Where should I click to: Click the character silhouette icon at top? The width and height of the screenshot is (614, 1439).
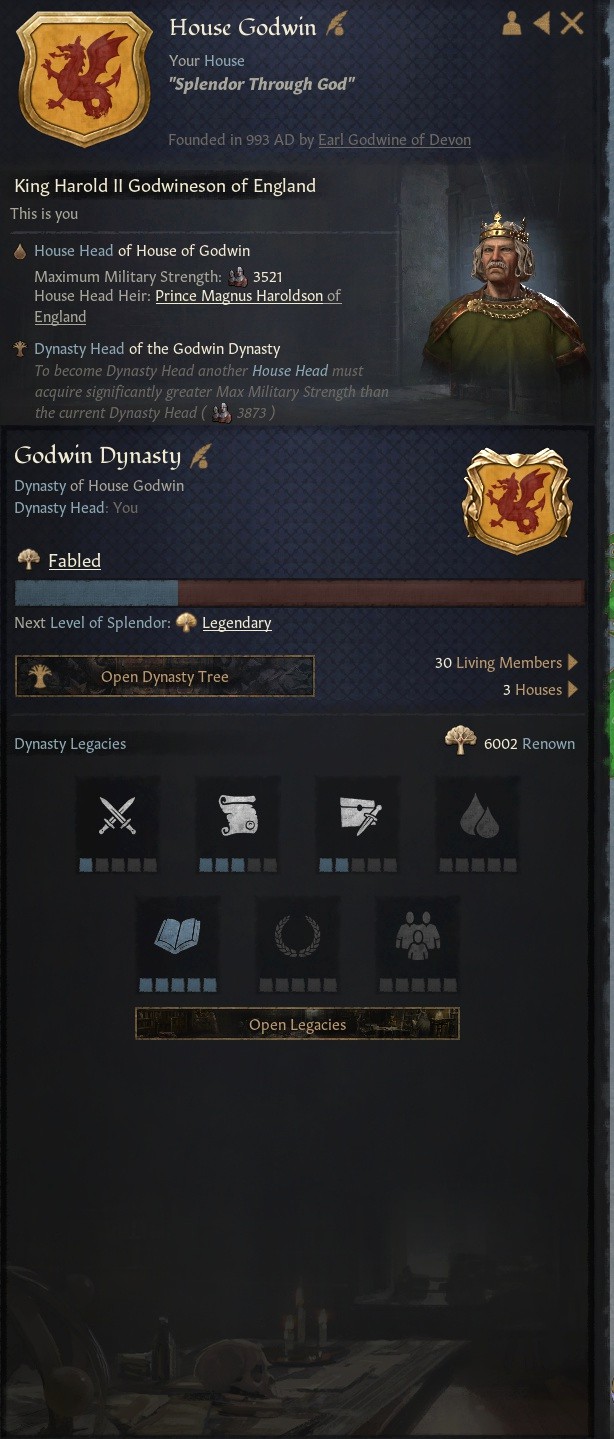pos(512,23)
